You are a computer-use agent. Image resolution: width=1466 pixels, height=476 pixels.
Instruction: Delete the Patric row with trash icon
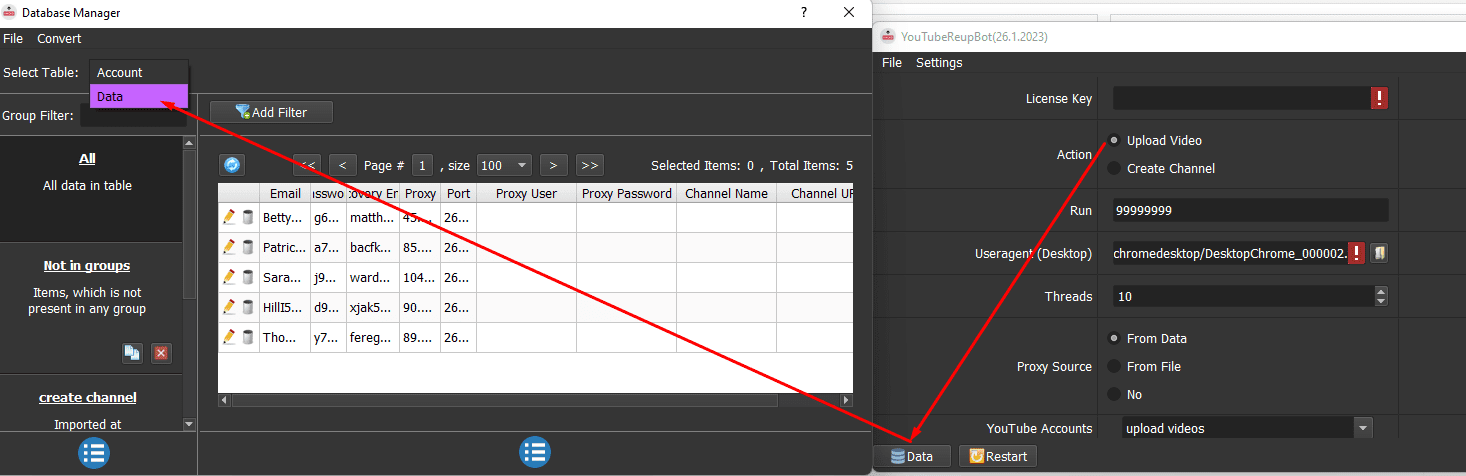tap(247, 247)
